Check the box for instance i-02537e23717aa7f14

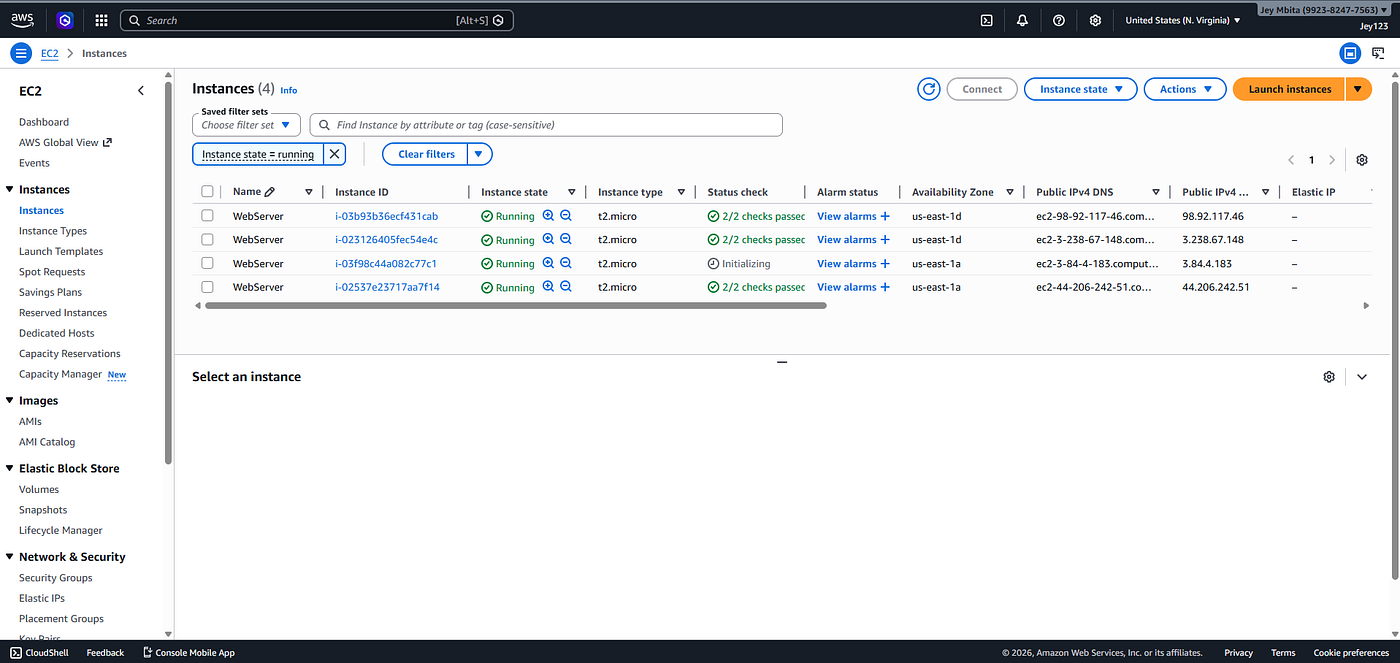pos(207,287)
